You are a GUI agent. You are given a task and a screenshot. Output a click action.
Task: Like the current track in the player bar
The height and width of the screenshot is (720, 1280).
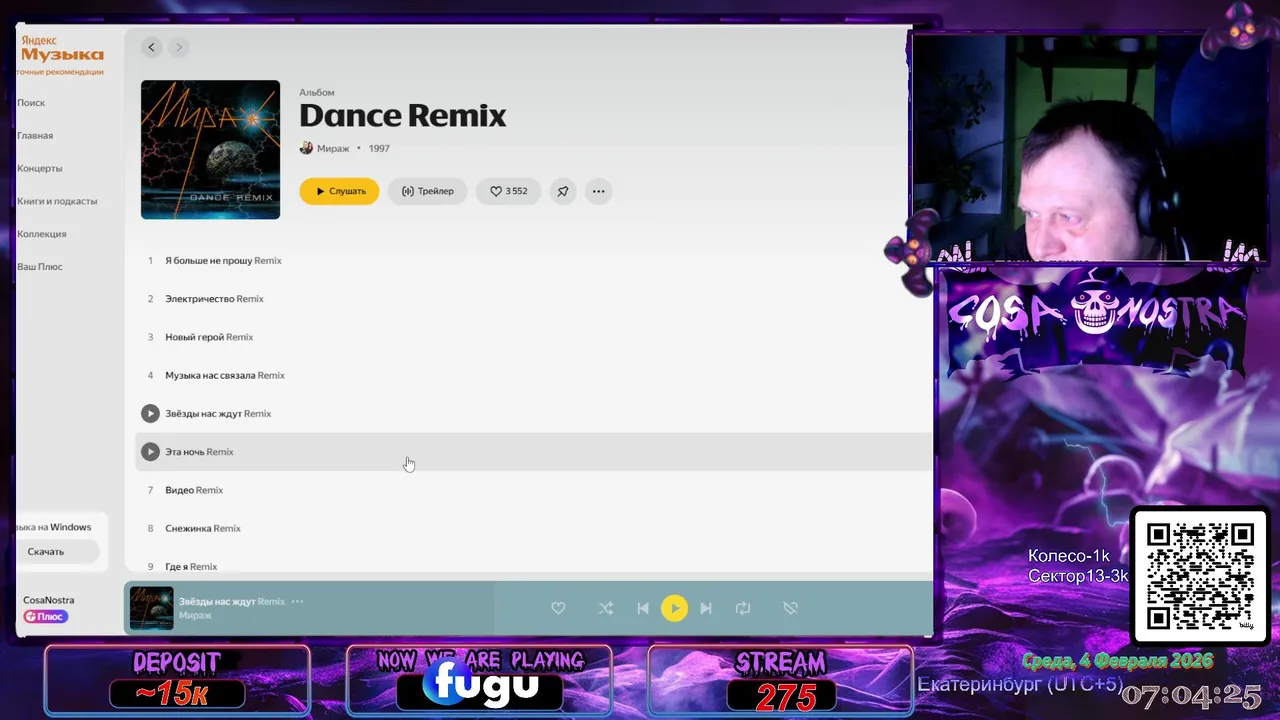pos(558,608)
